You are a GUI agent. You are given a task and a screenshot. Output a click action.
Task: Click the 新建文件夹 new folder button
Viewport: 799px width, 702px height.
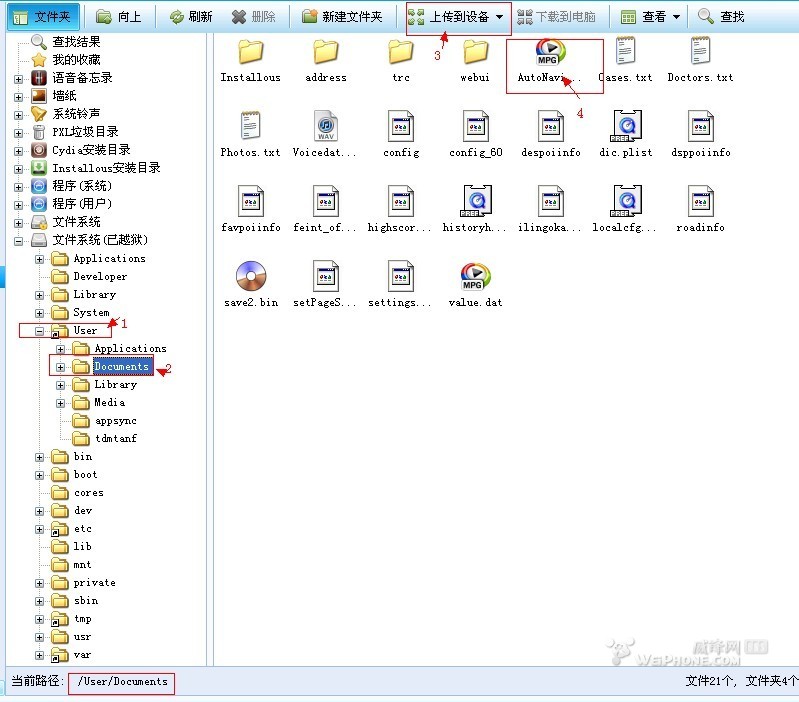341,17
